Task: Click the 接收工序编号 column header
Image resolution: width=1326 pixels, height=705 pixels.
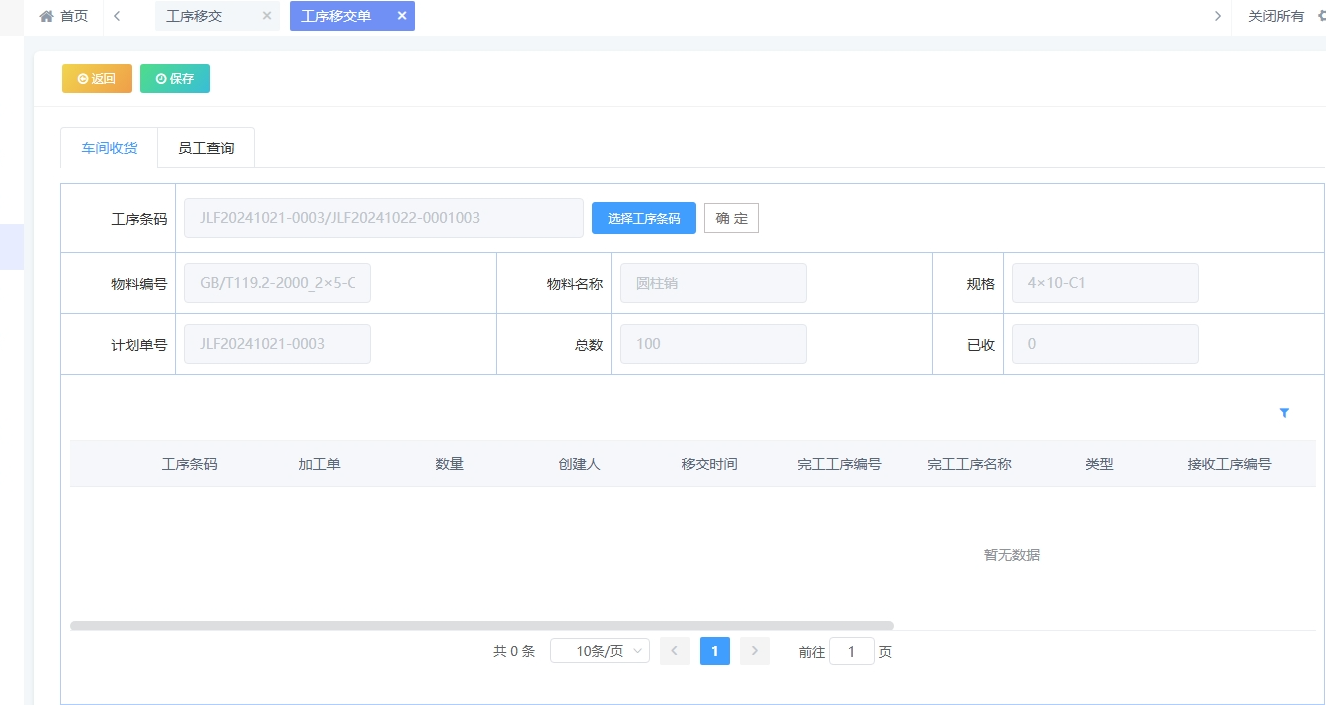Action: 1230,464
